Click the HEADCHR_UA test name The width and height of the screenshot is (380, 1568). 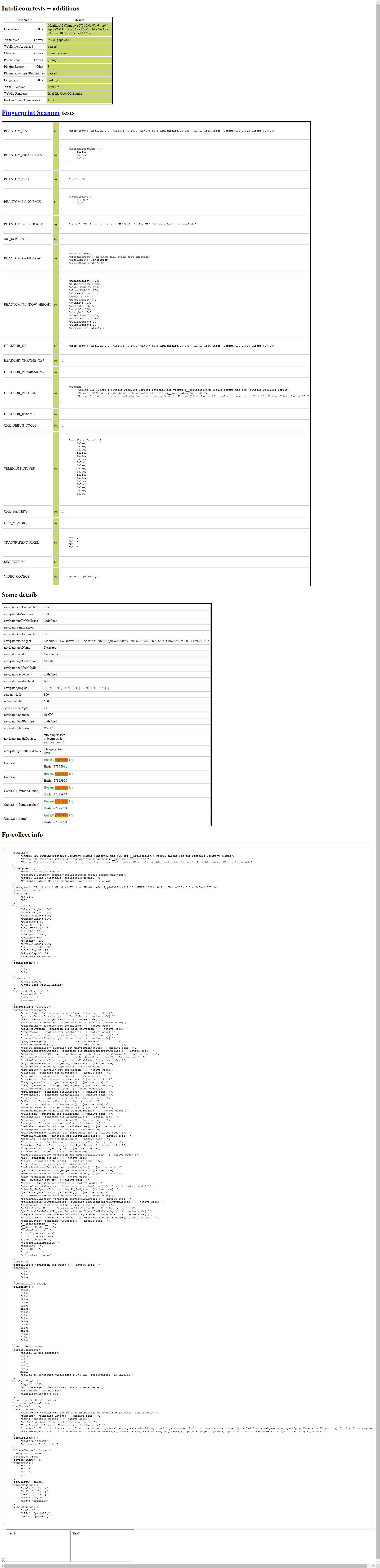coord(15,346)
